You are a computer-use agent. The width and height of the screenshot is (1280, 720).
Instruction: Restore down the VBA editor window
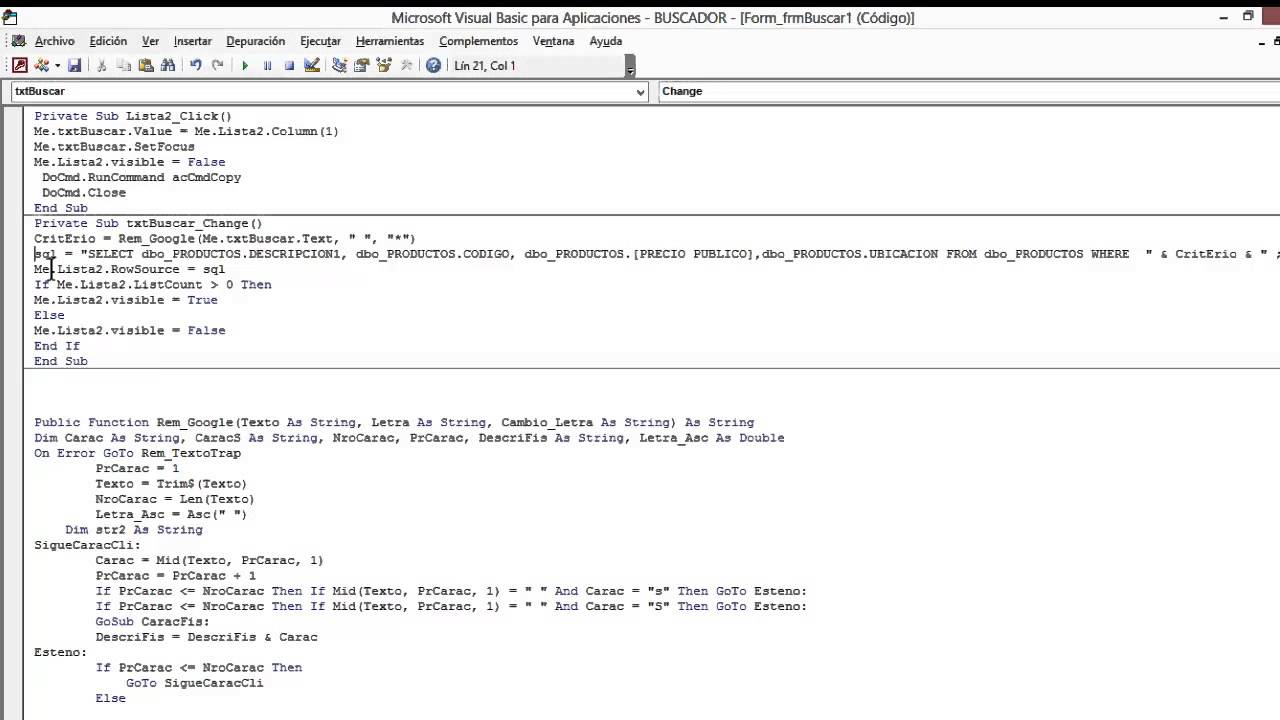[x=1248, y=17]
